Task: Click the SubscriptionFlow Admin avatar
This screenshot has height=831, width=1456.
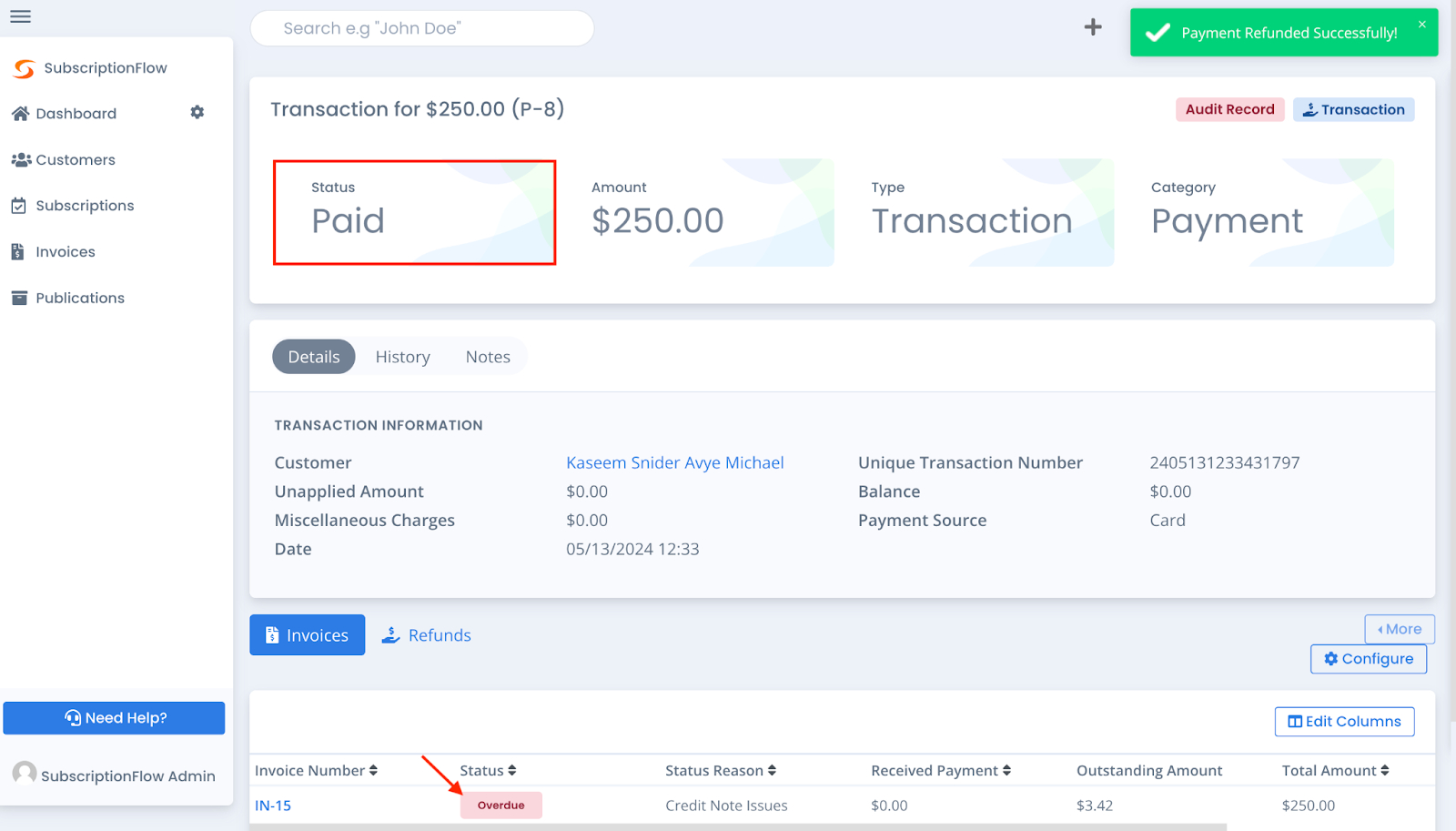Action: [25, 774]
